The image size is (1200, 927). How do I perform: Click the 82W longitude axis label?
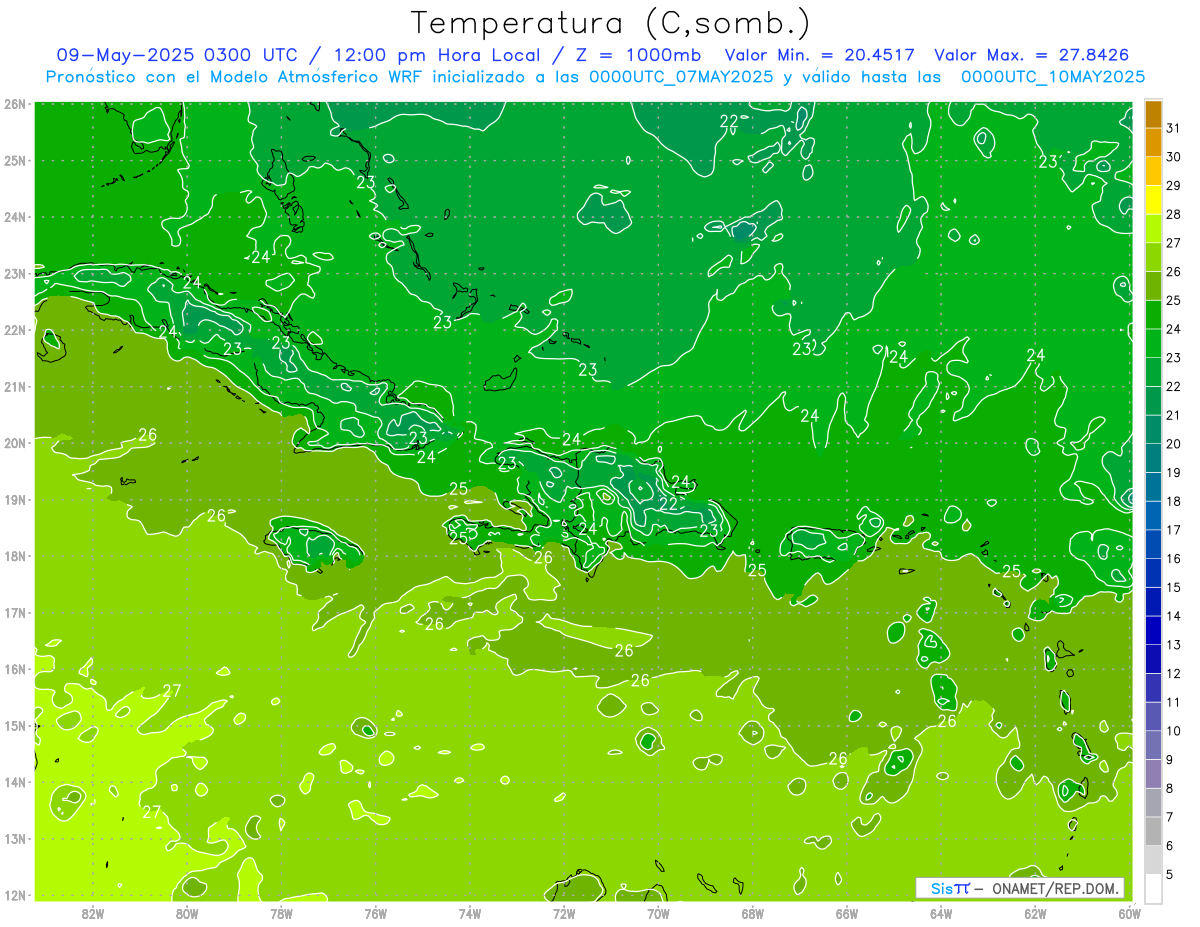pyautogui.click(x=93, y=912)
